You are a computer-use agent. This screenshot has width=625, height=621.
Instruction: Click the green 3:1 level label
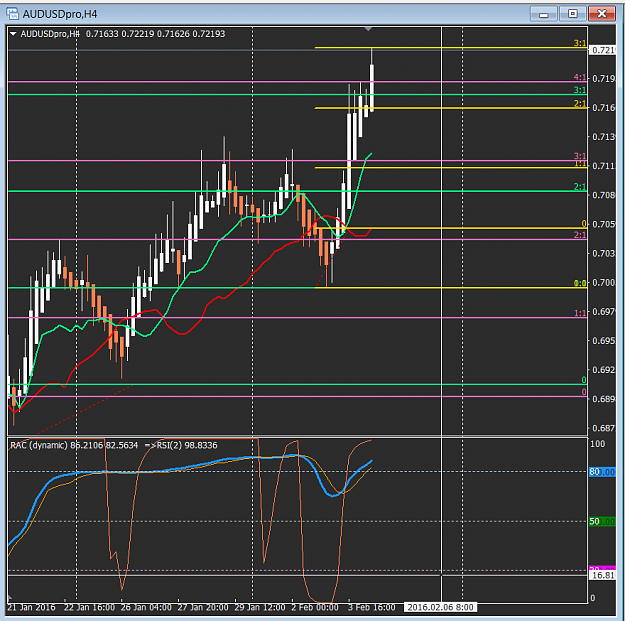coord(580,90)
